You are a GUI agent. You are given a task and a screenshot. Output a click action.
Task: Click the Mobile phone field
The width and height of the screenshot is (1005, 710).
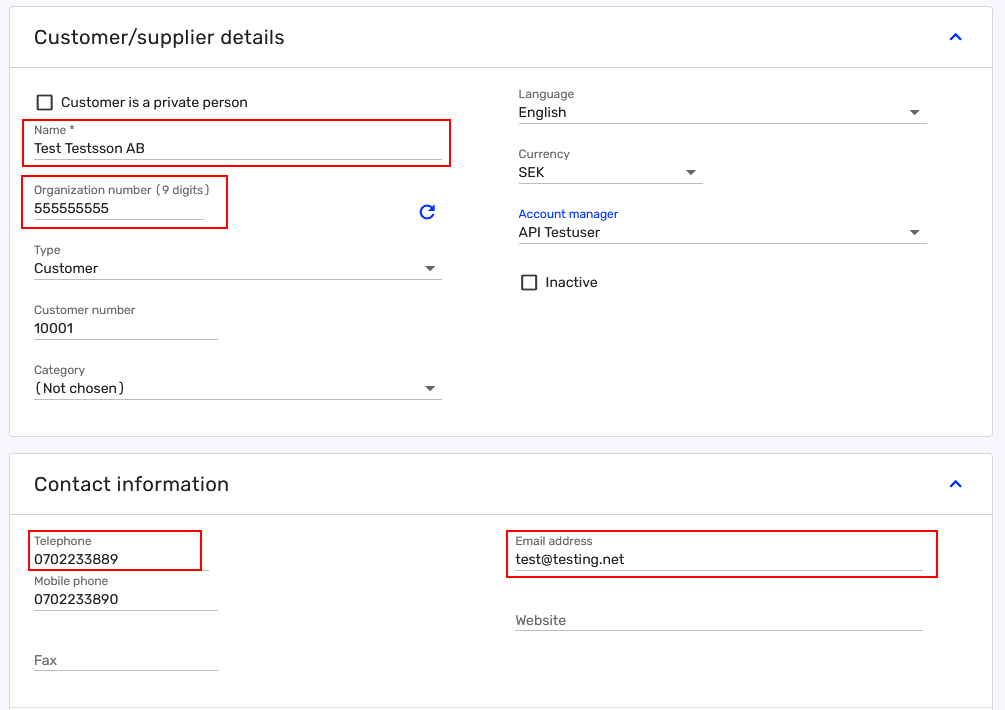click(125, 600)
